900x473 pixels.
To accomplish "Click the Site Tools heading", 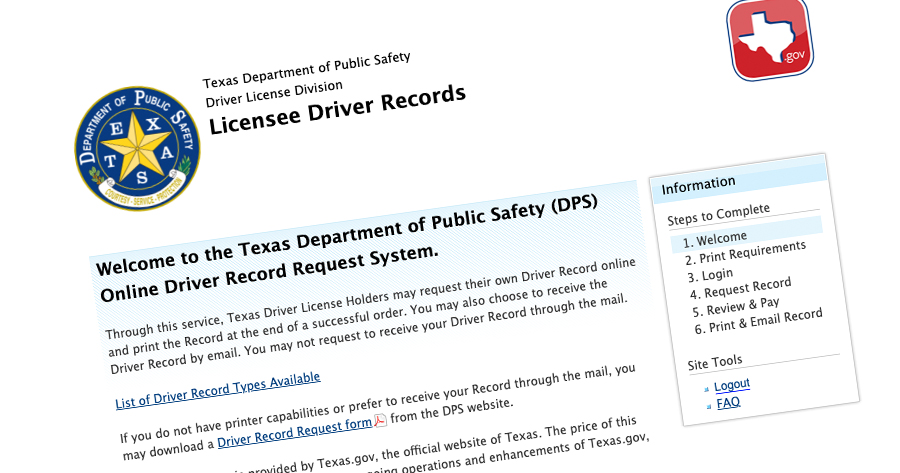I will (x=715, y=363).
